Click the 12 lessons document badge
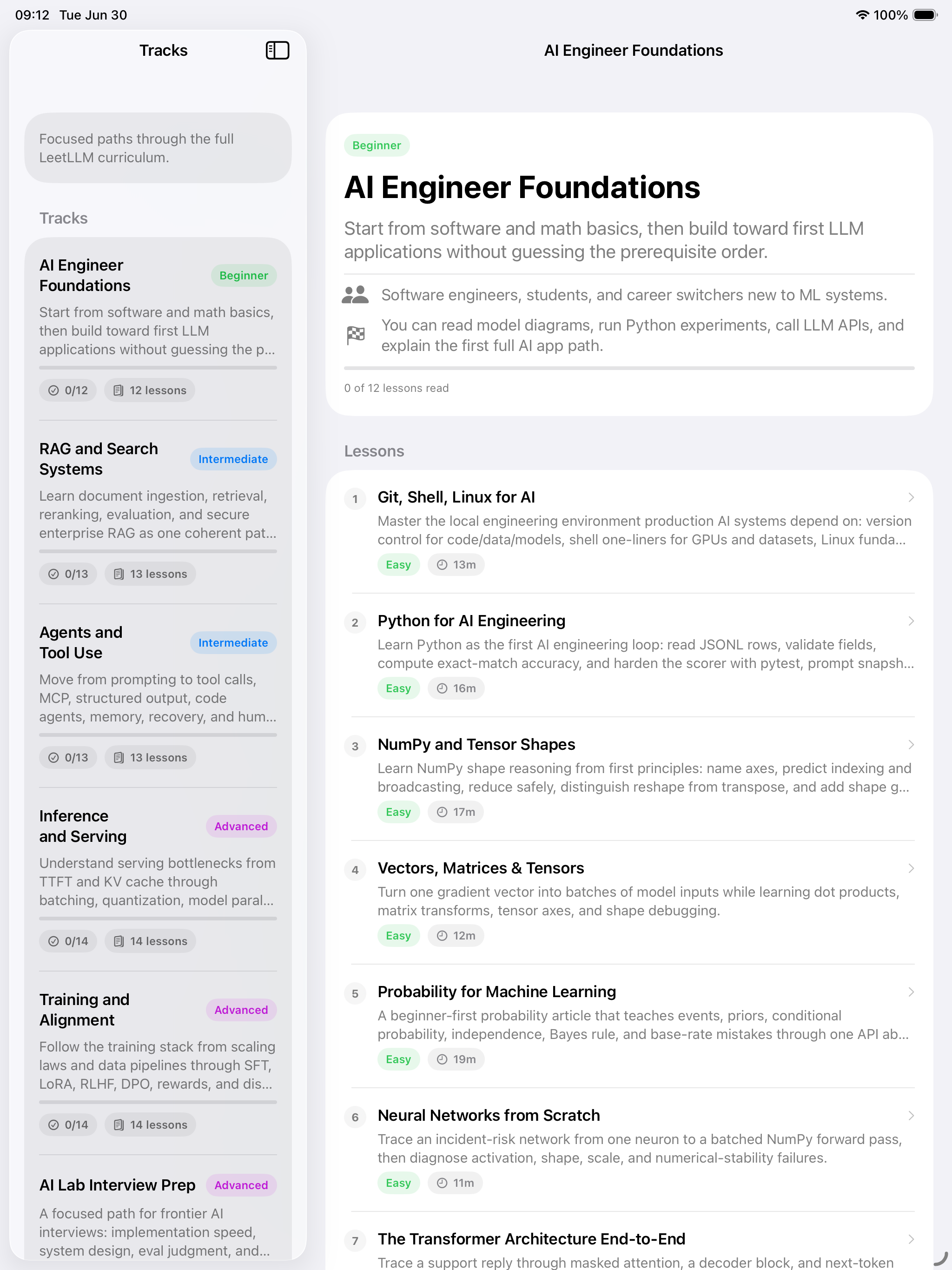 point(149,390)
